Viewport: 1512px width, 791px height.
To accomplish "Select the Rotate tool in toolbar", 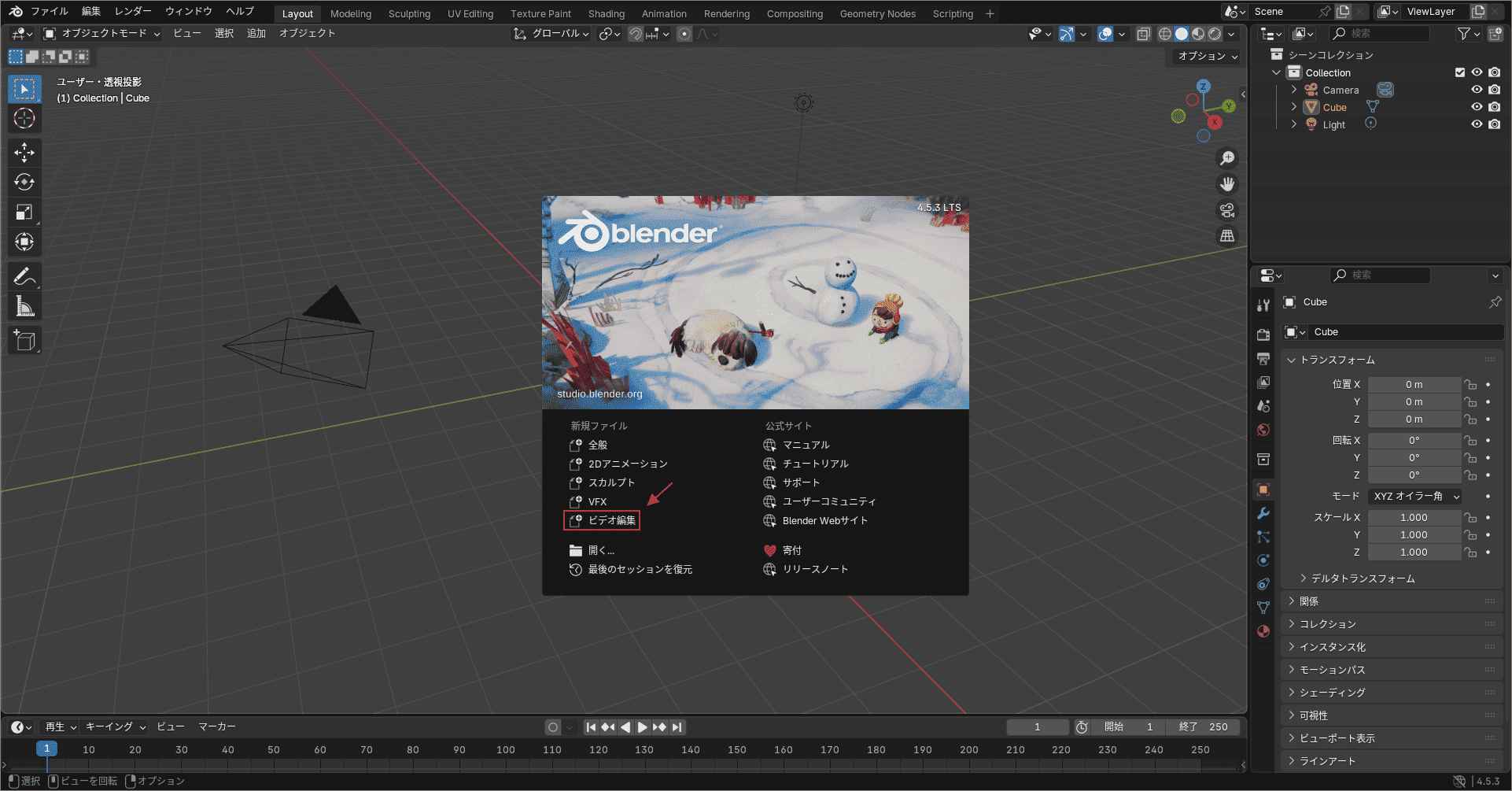I will tap(24, 182).
